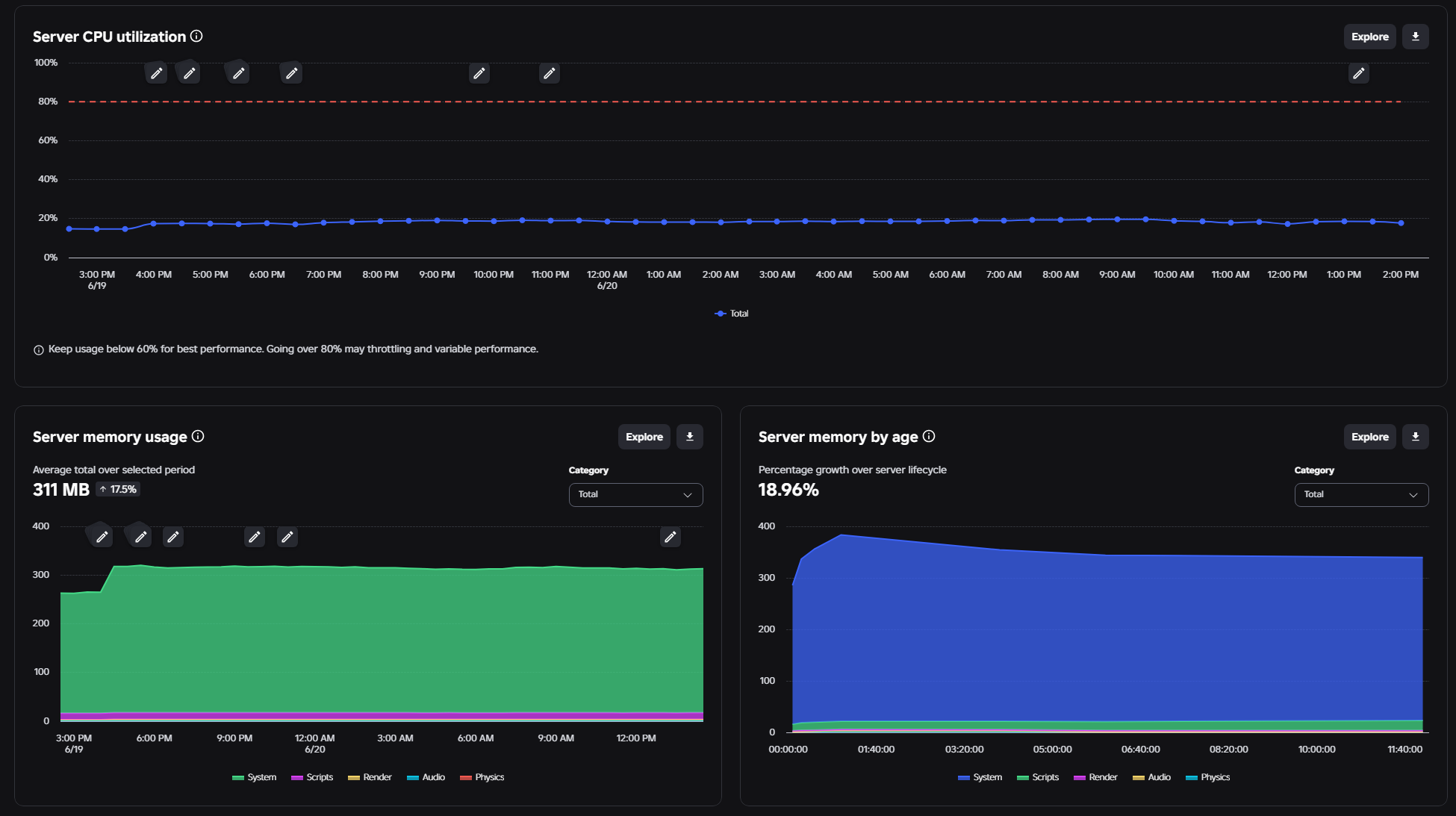Download the Server memory by age chart

pos(1415,437)
